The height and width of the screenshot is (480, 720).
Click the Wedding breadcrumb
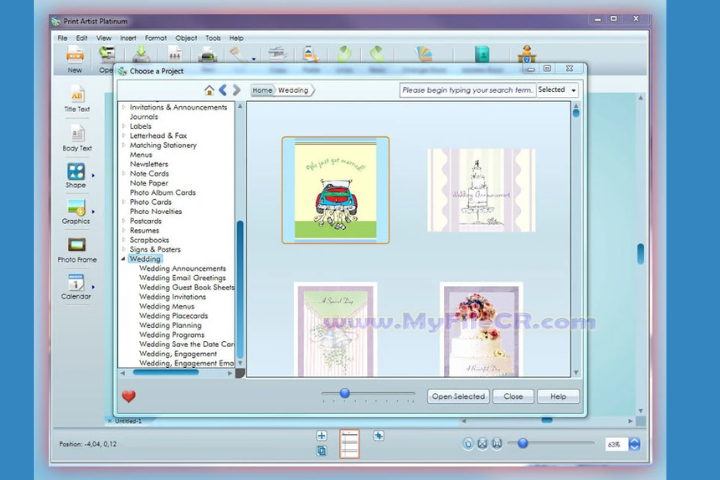click(x=293, y=90)
